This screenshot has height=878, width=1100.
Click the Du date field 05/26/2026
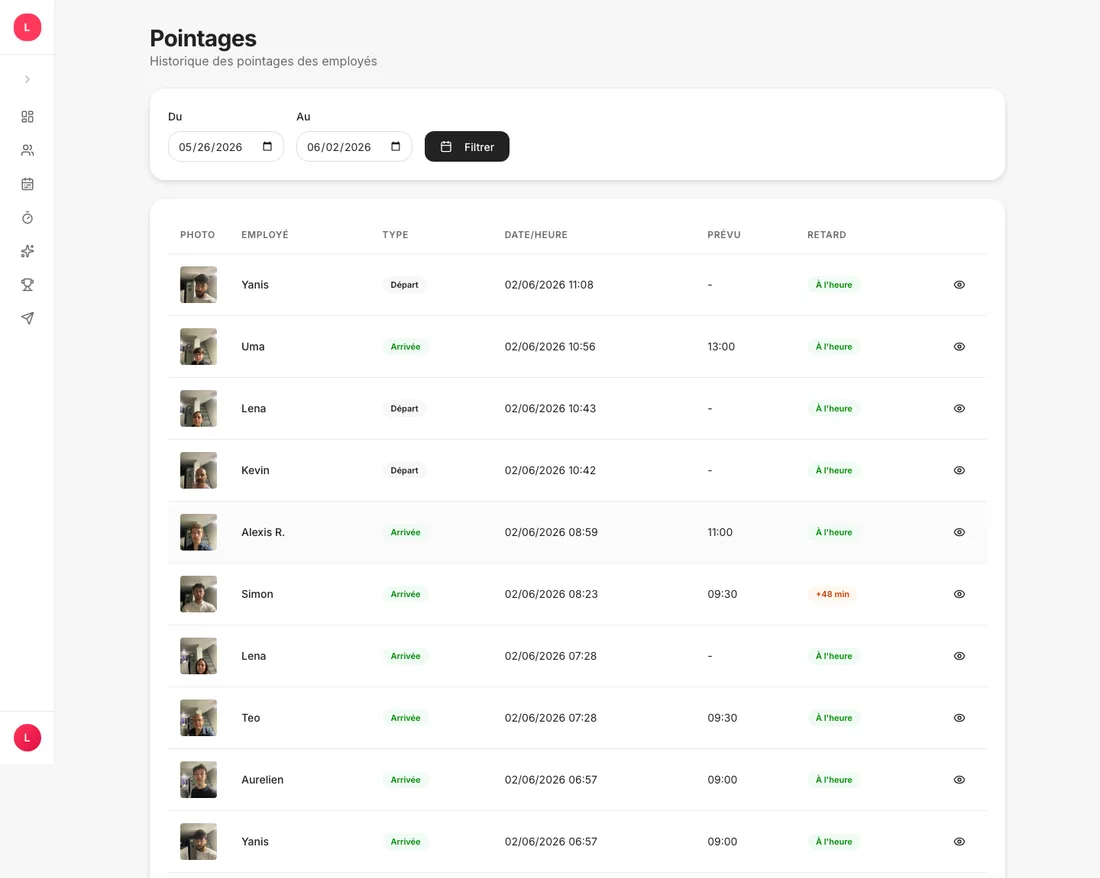(x=226, y=147)
